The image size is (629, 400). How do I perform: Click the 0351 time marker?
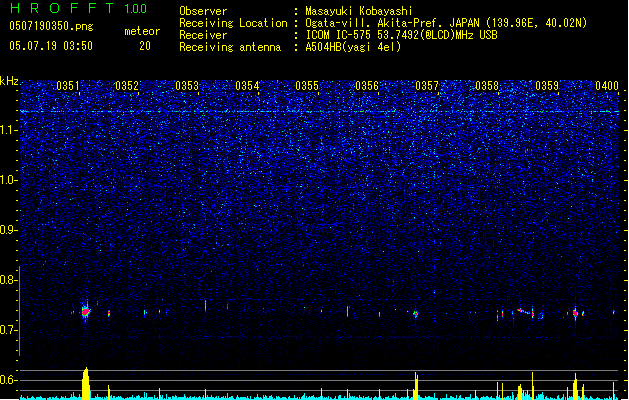pyautogui.click(x=68, y=86)
